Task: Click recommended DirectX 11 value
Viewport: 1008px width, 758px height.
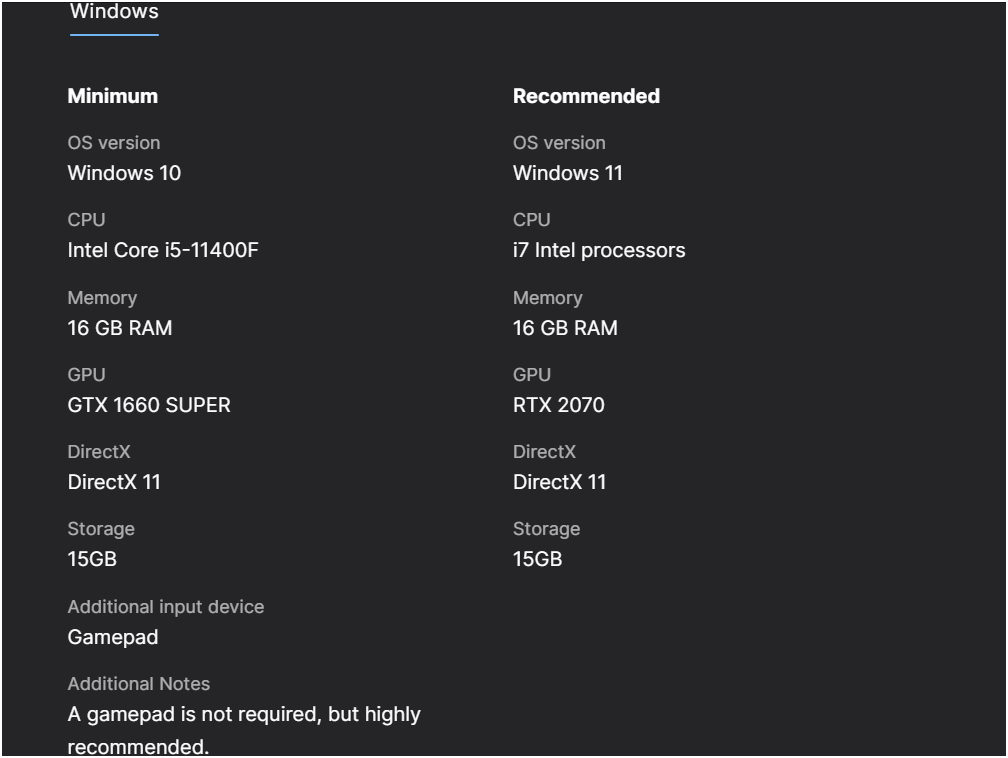Action: pyautogui.click(x=559, y=482)
